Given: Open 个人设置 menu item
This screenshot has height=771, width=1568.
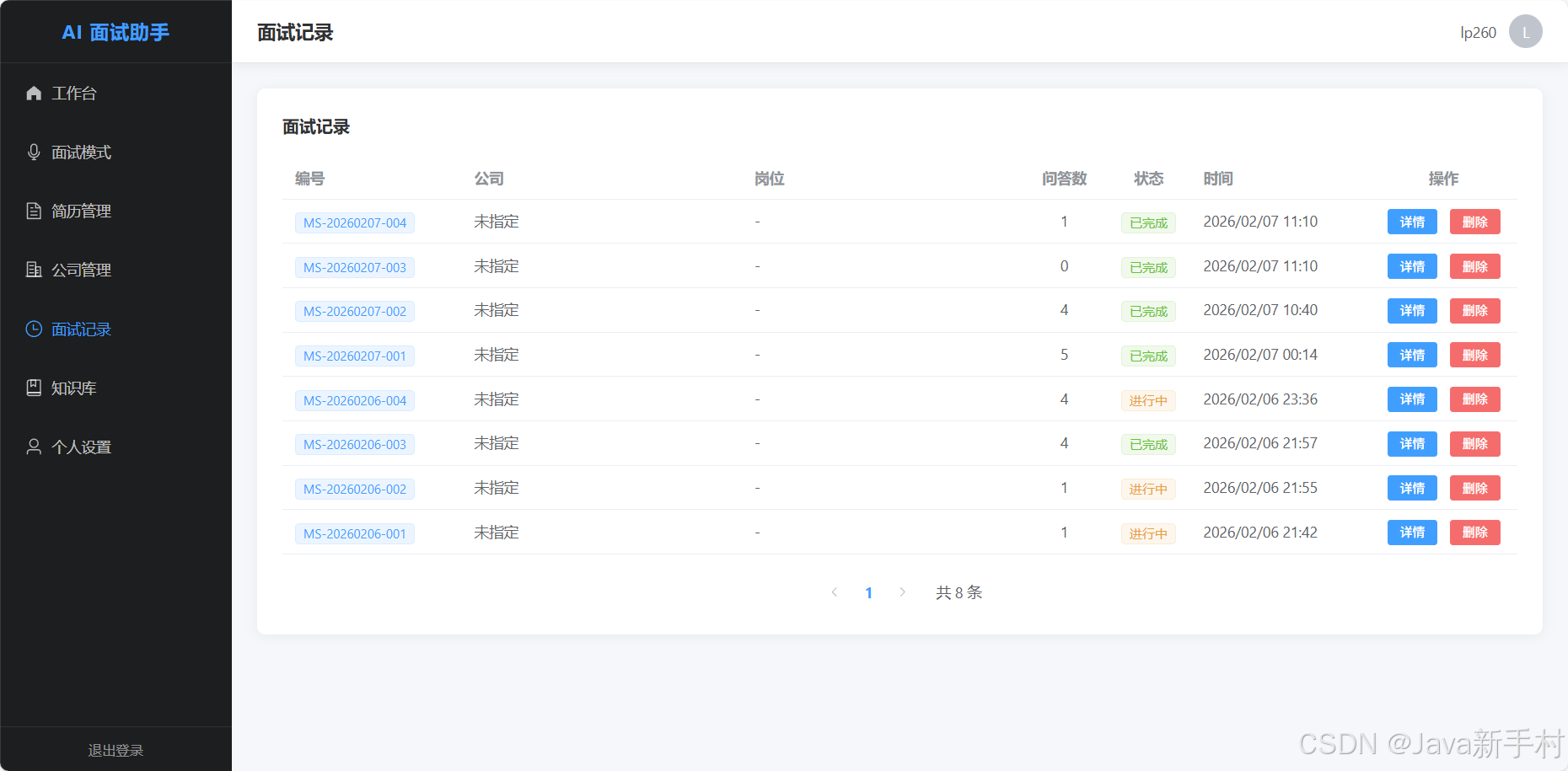Looking at the screenshot, I should point(116,447).
